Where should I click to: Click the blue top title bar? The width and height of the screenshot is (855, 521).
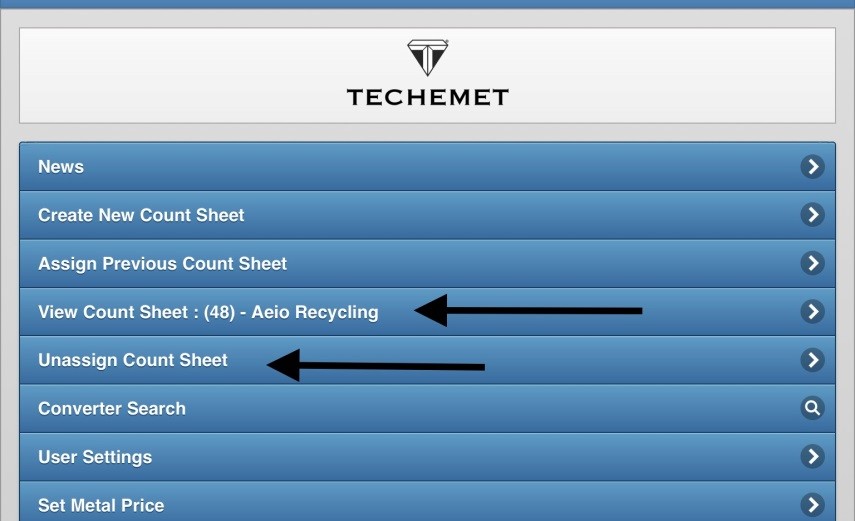point(427,4)
